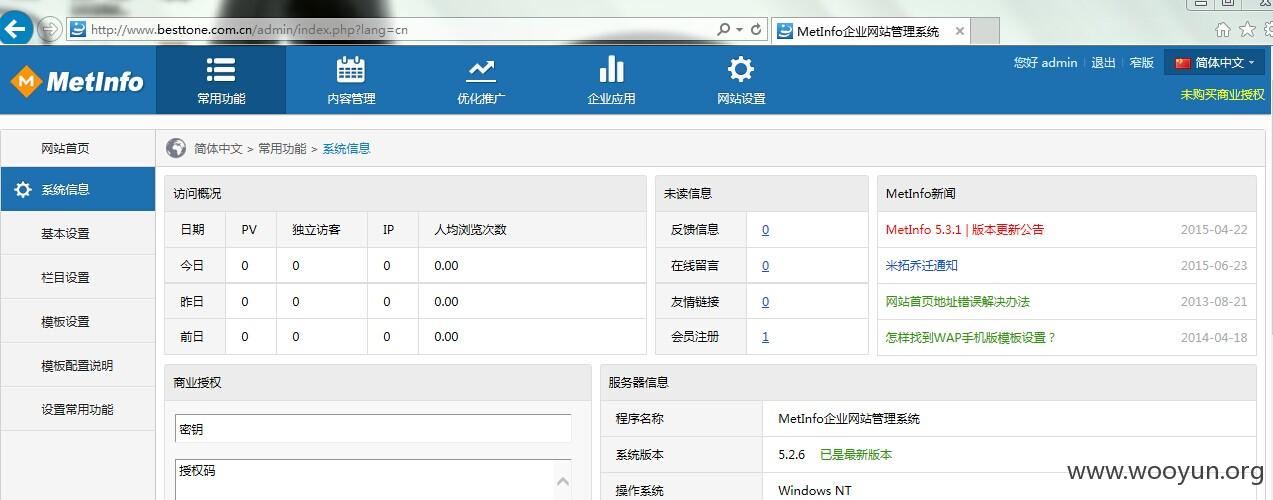
Task: Click 系统信息 in the breadcrumb
Action: coord(346,148)
